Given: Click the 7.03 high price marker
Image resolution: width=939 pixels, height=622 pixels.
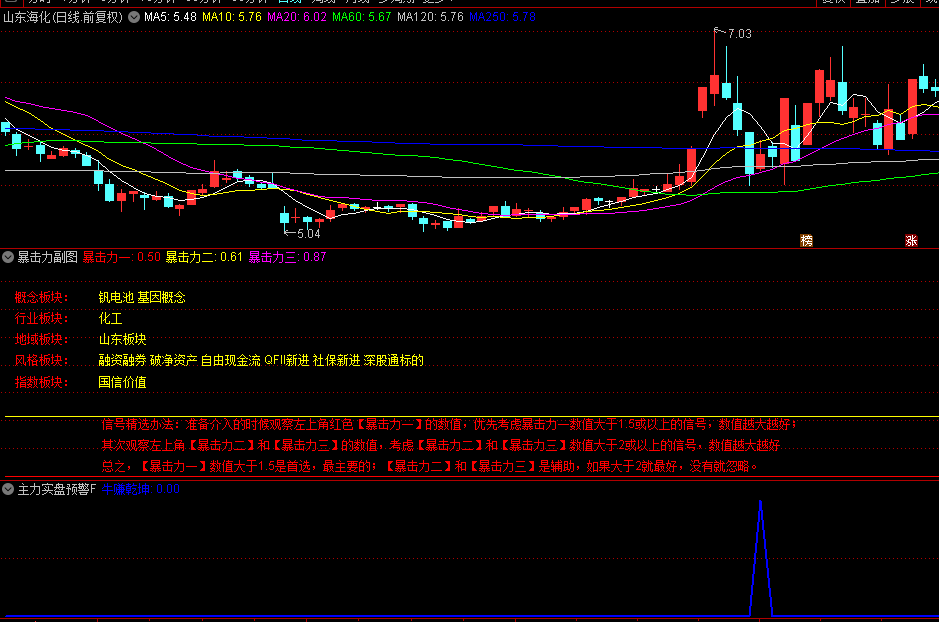Looking at the screenshot, I should tap(739, 34).
